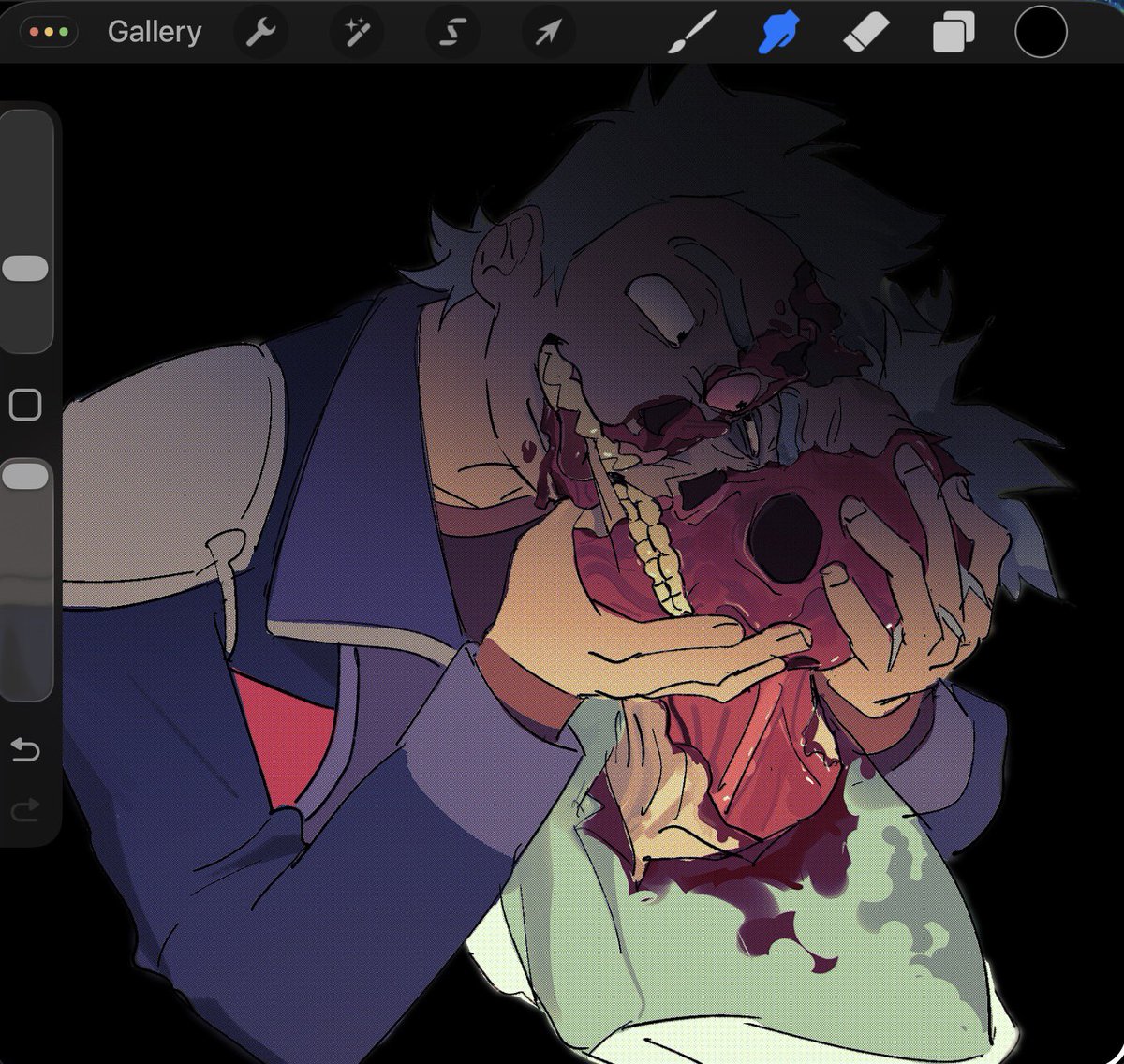Open the Layers panel
This screenshot has height=1064, width=1124.
(x=954, y=33)
